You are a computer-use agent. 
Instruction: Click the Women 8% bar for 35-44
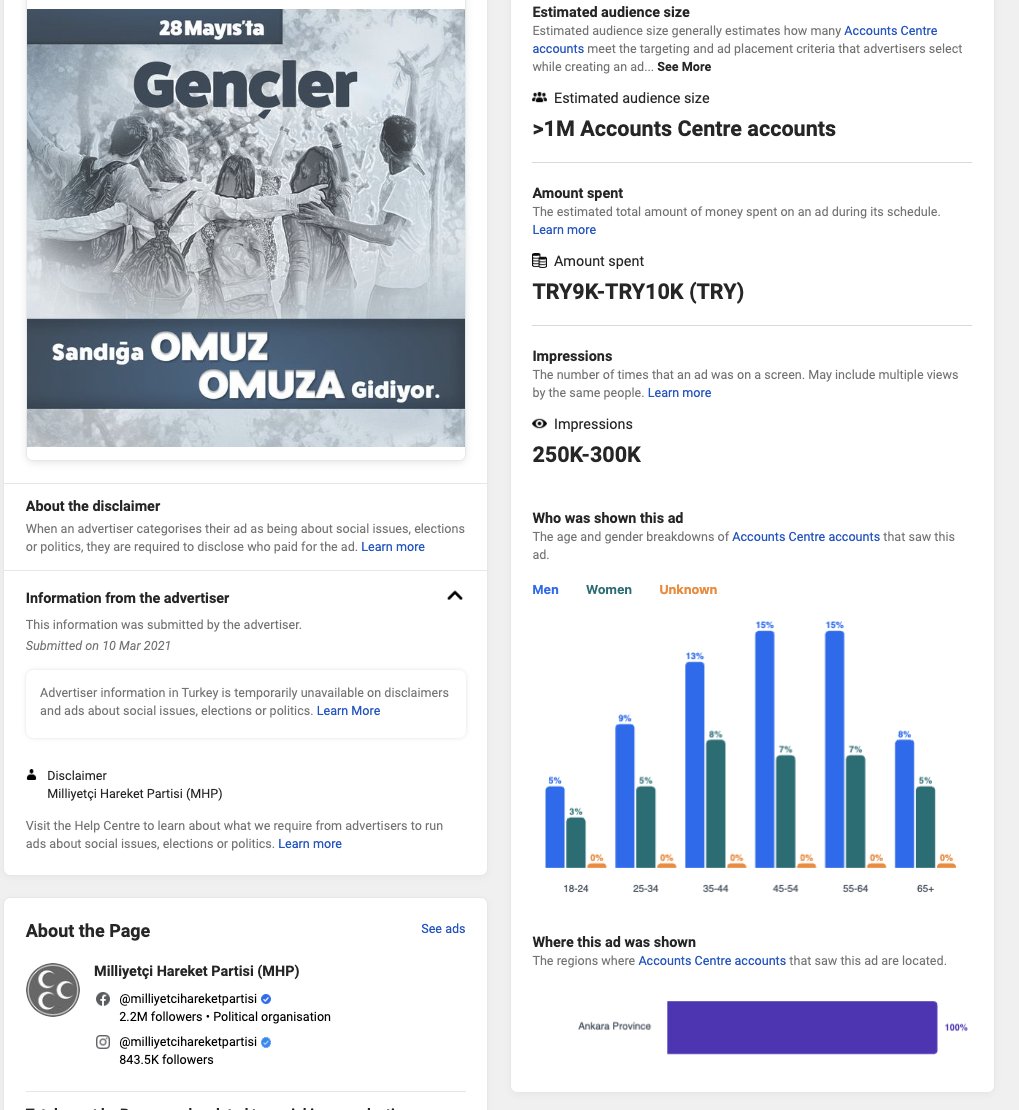715,803
